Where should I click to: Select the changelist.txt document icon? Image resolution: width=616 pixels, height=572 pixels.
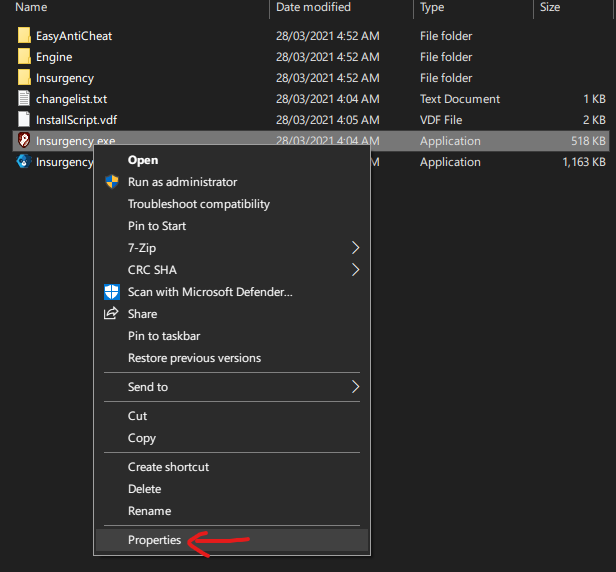24,99
